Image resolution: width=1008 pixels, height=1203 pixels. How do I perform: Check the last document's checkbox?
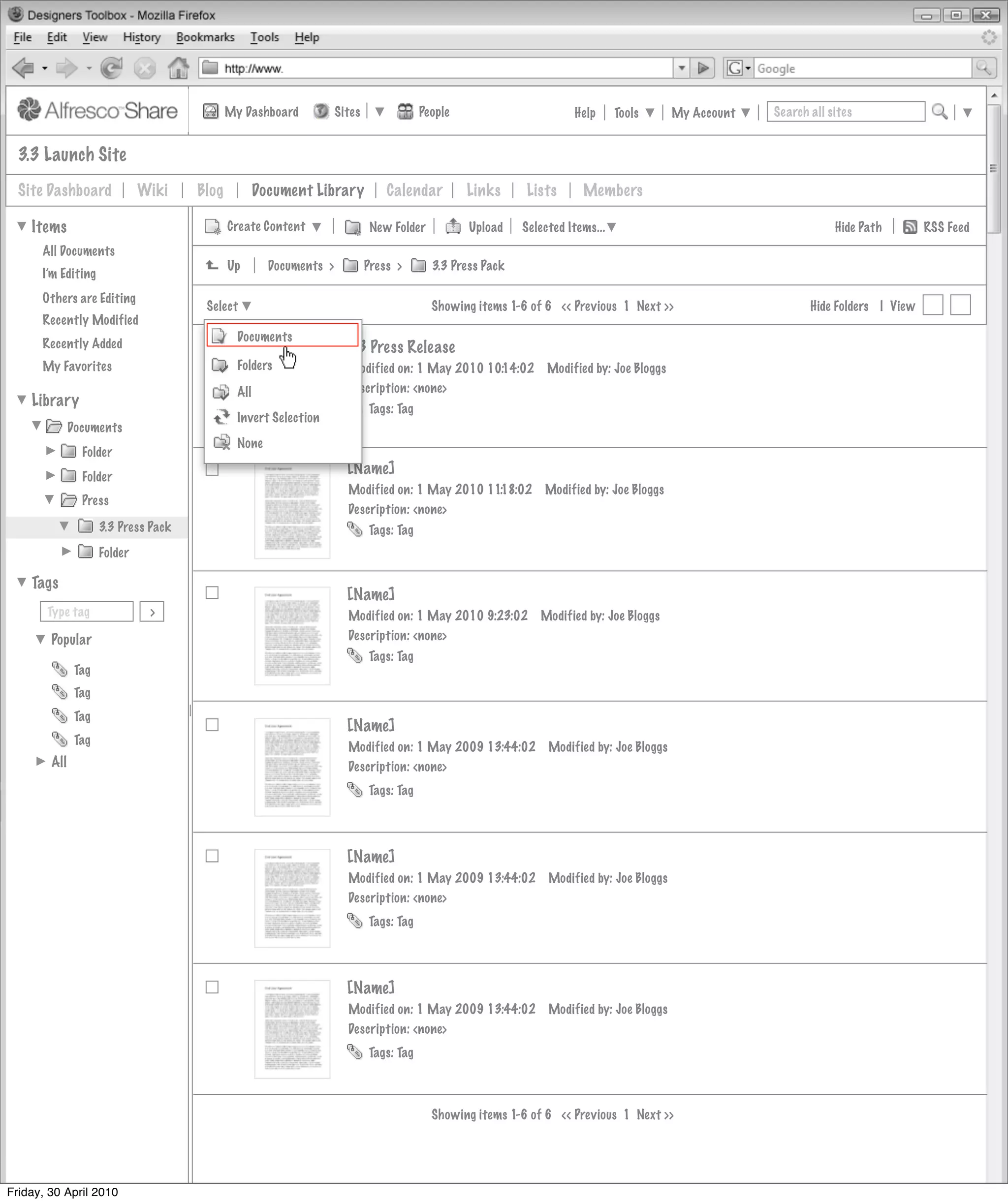pyautogui.click(x=212, y=987)
